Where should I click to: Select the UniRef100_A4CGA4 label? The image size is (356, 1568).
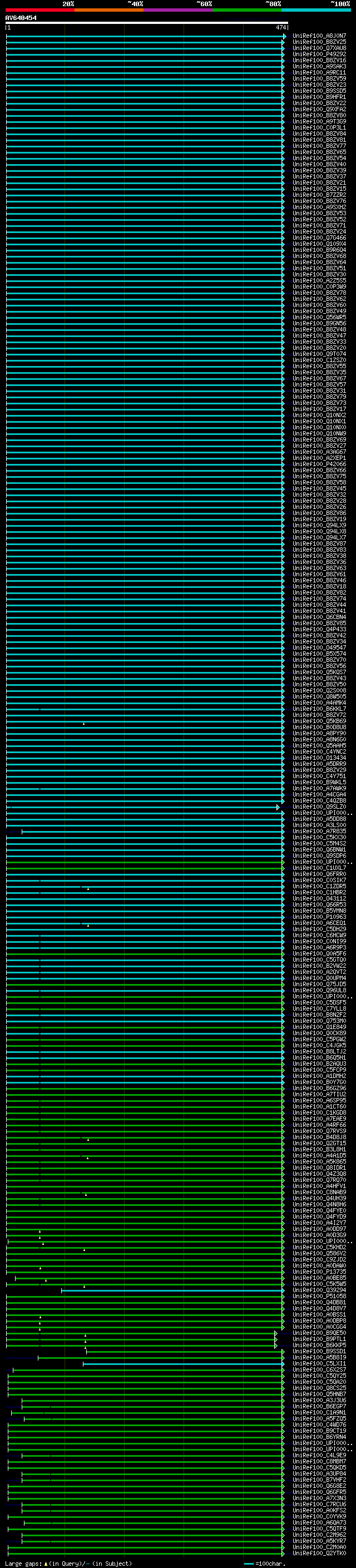coord(319,794)
